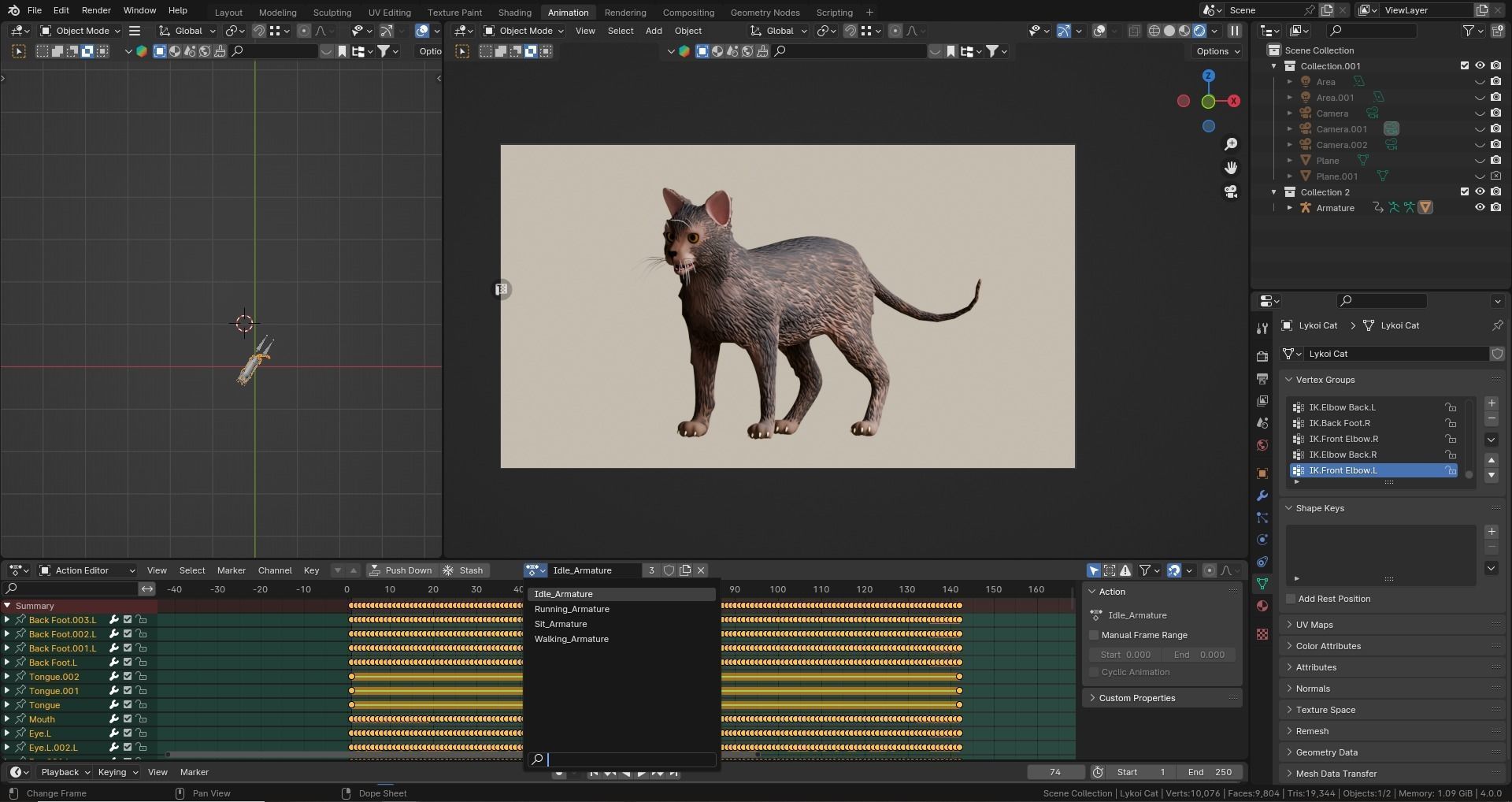
Task: Open the Playback dropdown
Action: pyautogui.click(x=65, y=772)
